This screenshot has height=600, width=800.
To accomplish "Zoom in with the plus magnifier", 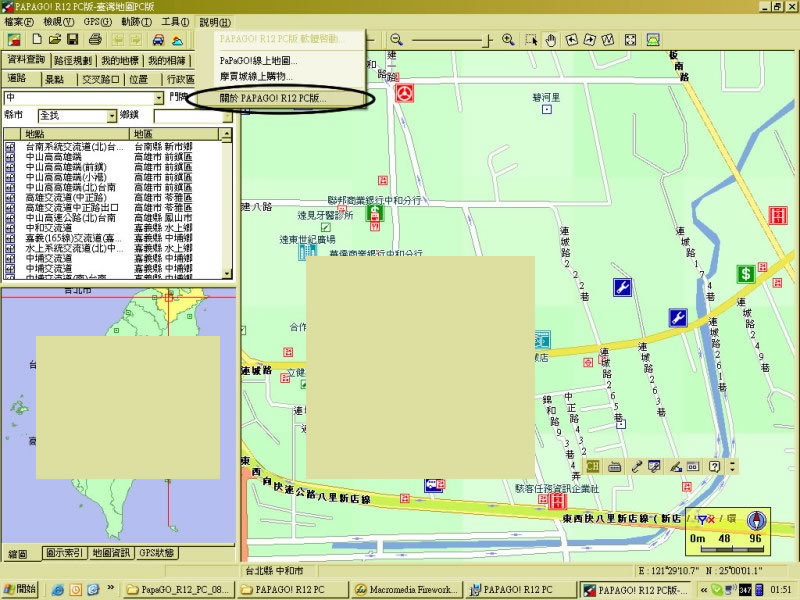I will [x=508, y=39].
